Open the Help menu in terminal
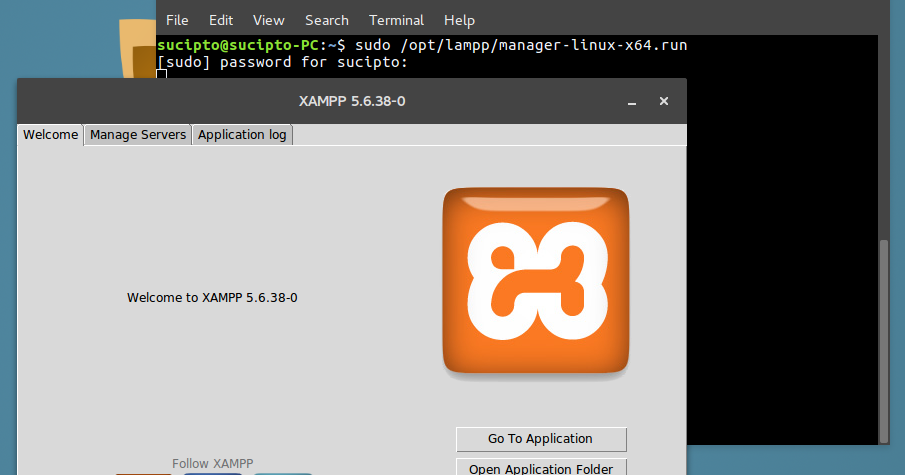This screenshot has height=475, width=905. tap(459, 20)
